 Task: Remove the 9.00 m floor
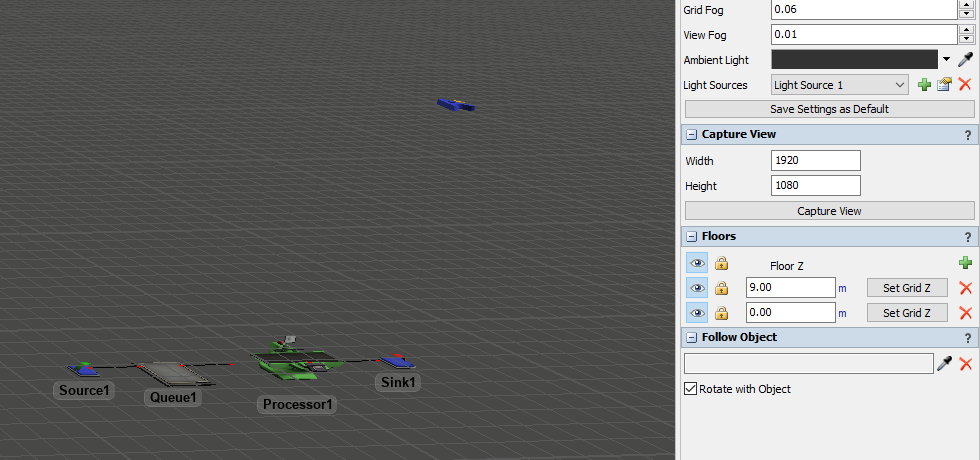(x=966, y=288)
